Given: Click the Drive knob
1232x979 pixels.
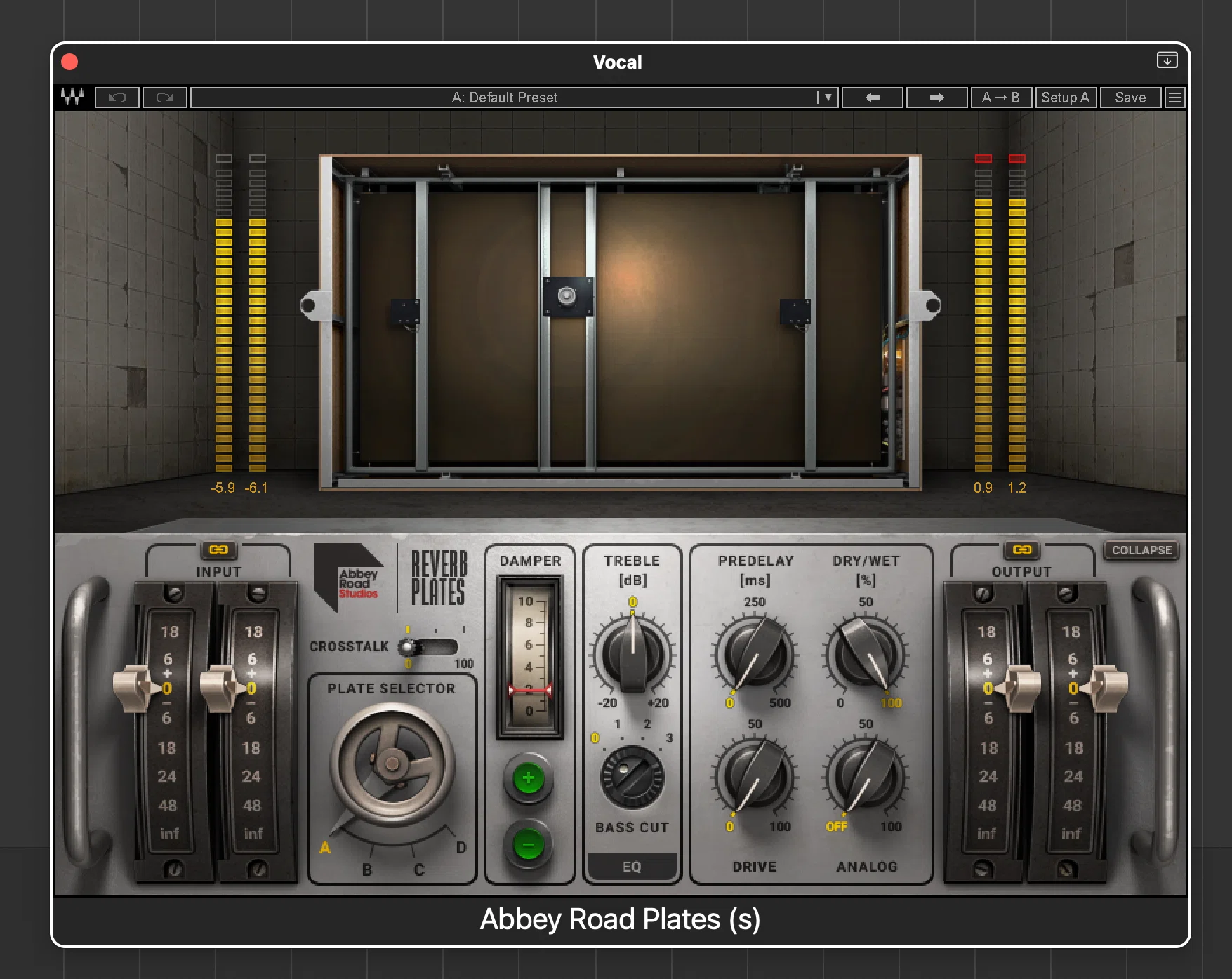Looking at the screenshot, I should [755, 778].
